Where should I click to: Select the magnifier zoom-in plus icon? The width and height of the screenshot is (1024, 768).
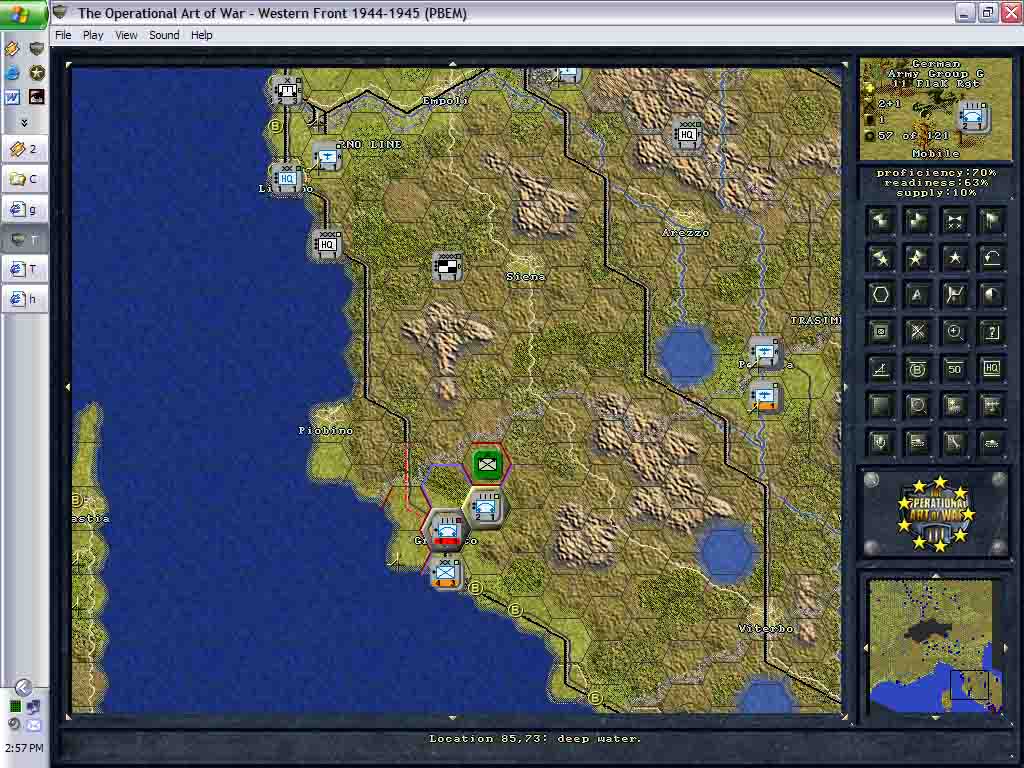(x=954, y=332)
